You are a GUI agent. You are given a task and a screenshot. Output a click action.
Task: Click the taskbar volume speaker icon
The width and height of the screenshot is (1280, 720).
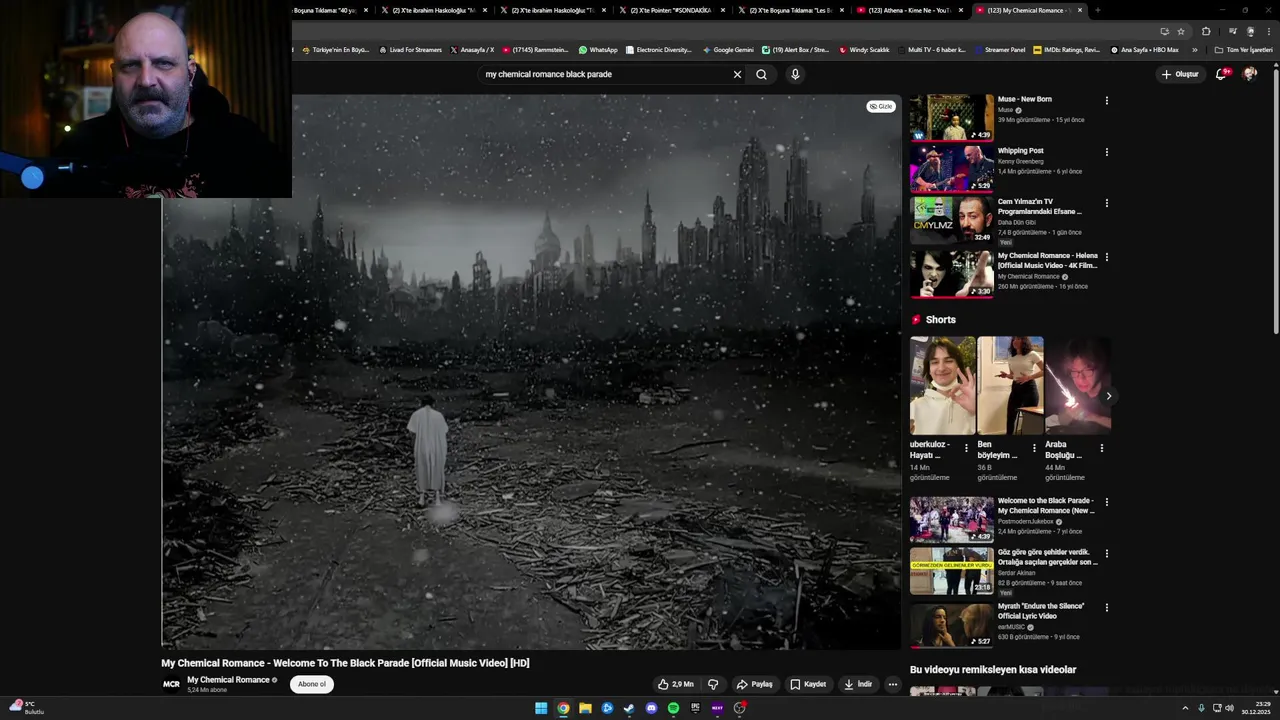point(1229,708)
